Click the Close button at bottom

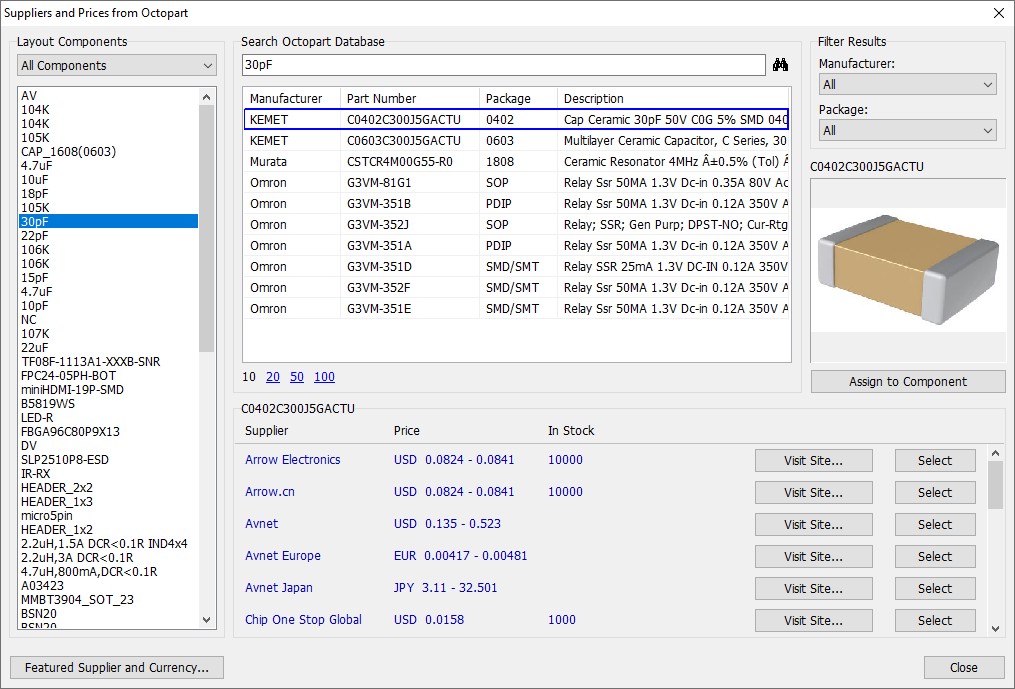tap(963, 667)
